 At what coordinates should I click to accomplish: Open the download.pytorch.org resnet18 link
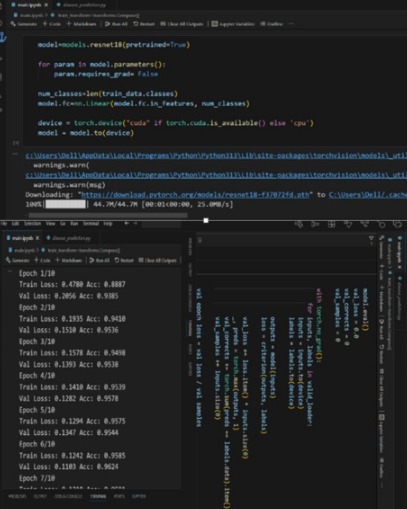[195, 195]
